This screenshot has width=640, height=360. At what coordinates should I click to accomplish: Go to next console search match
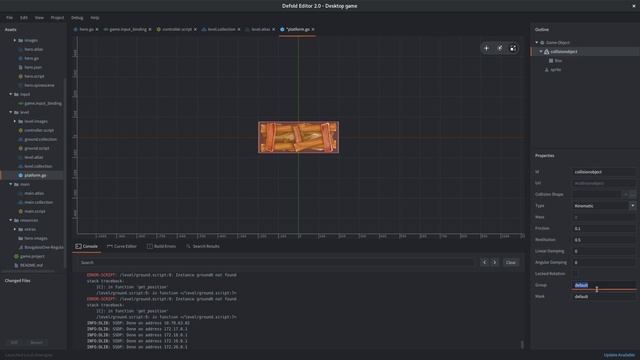click(x=494, y=262)
